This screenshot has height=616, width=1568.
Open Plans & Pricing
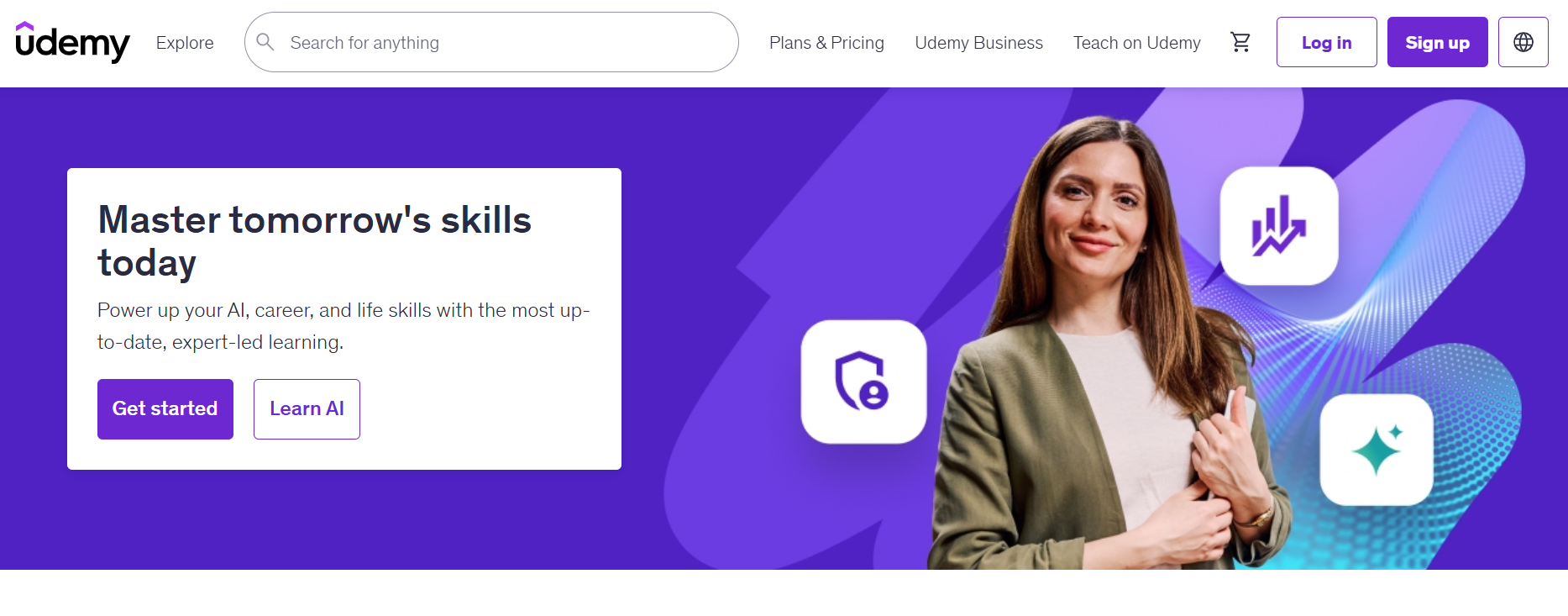coord(826,43)
